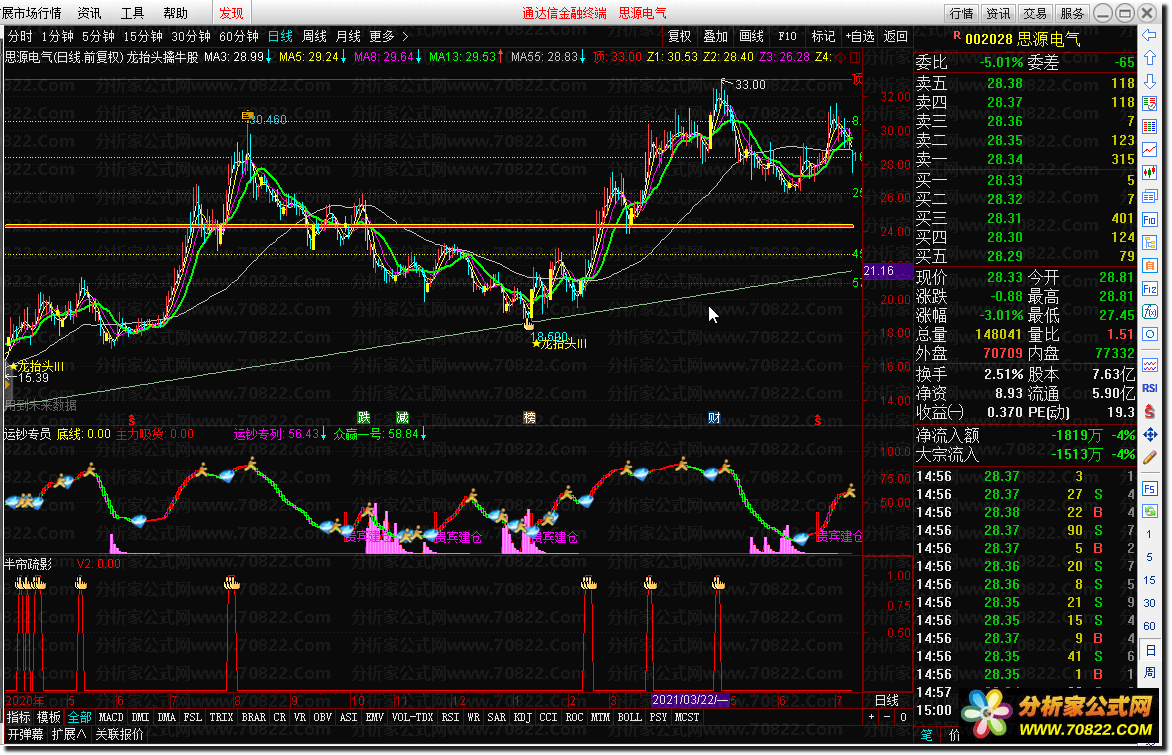Screen dimensions: 1172x755
Task: Click the down arrow icon in sidebar
Action: coord(1150,81)
